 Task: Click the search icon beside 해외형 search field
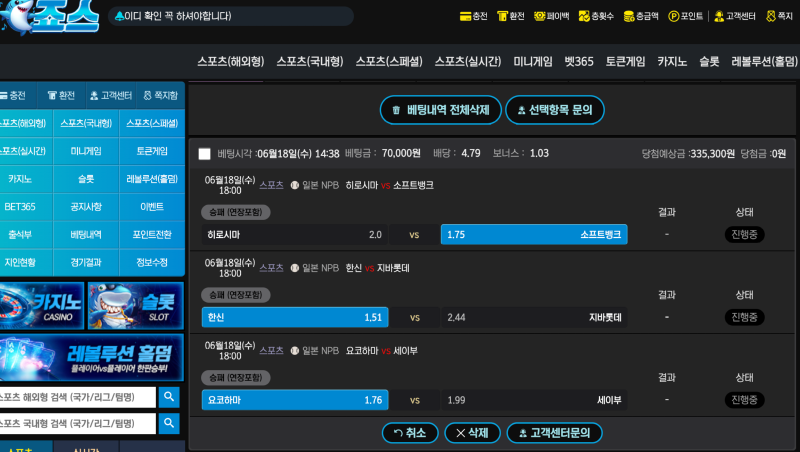click(169, 397)
